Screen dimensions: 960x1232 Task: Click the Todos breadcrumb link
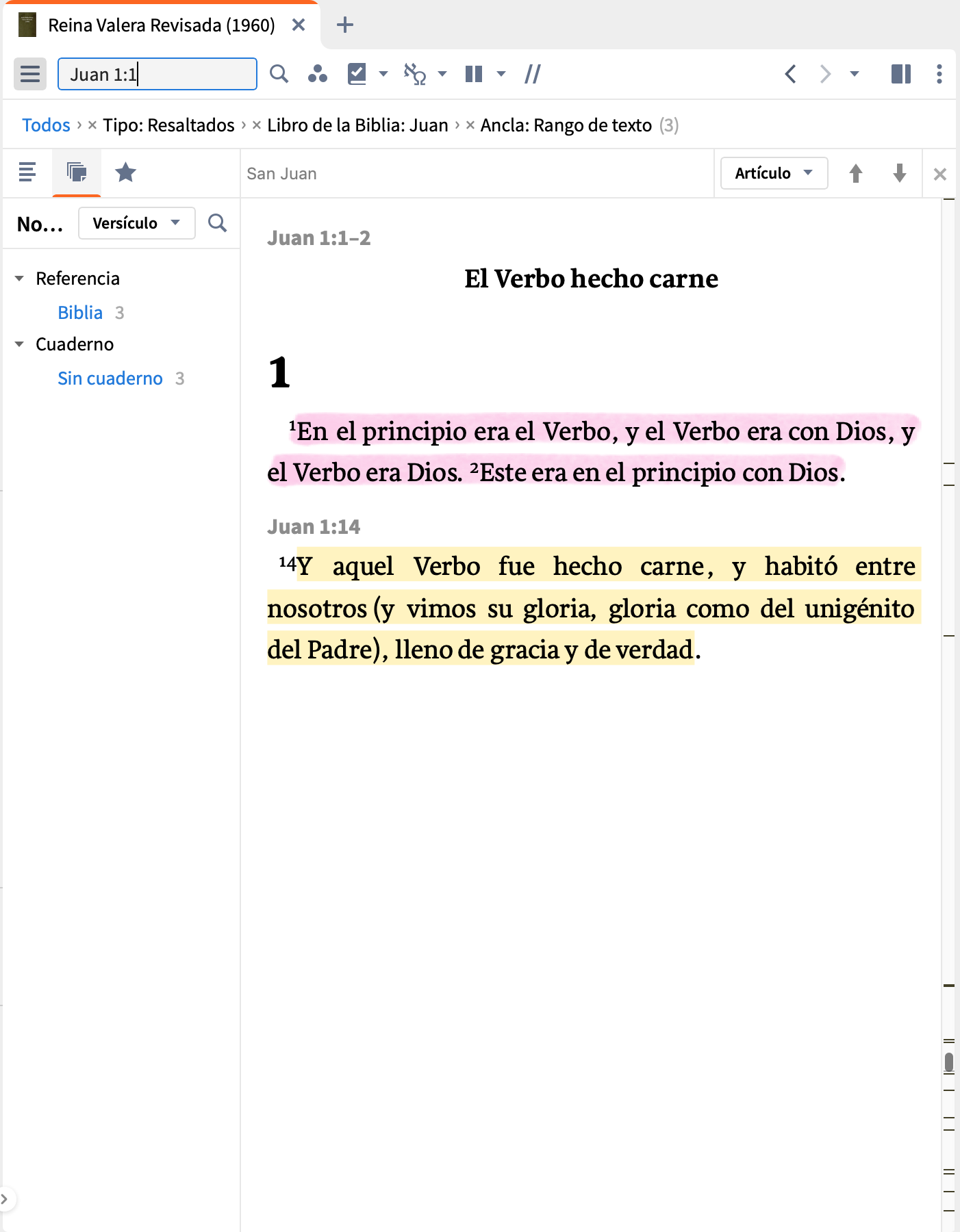[x=46, y=125]
